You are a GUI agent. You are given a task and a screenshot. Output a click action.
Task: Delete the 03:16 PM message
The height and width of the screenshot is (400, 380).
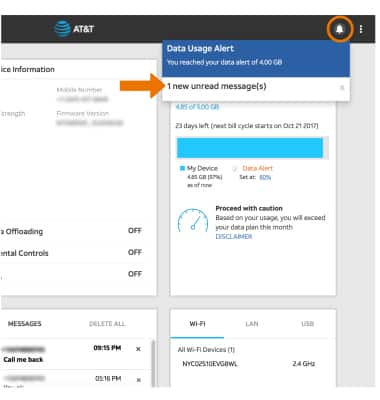(x=138, y=380)
